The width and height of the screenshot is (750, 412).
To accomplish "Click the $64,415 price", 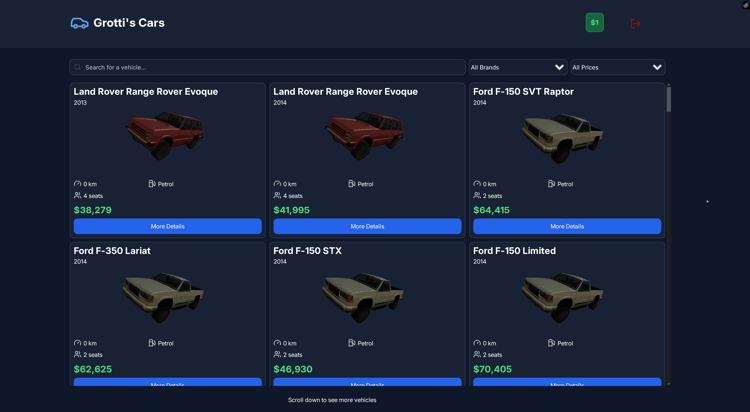I will 491,210.
